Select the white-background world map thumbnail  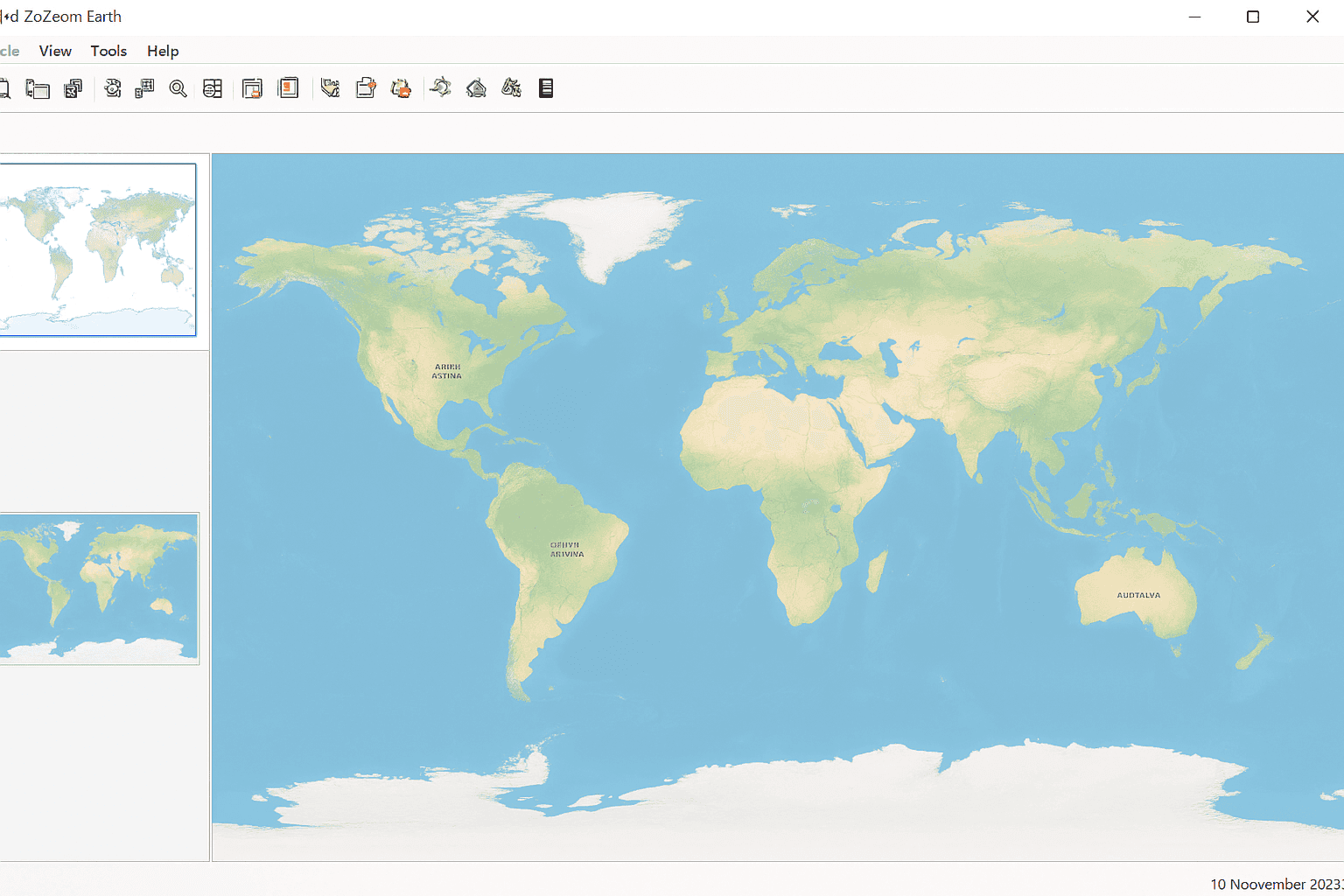pos(97,249)
